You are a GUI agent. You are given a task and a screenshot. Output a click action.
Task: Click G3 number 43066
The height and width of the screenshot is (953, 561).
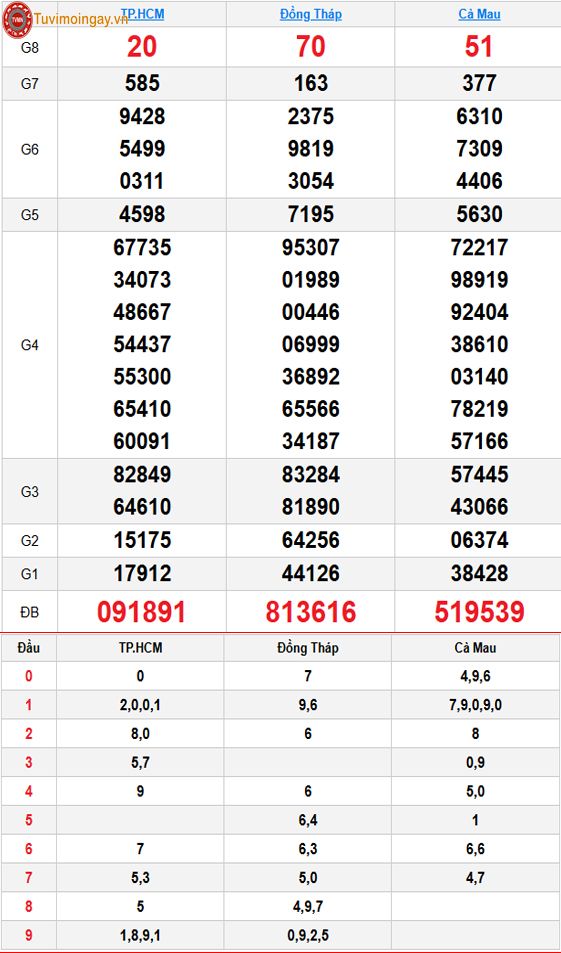point(479,506)
